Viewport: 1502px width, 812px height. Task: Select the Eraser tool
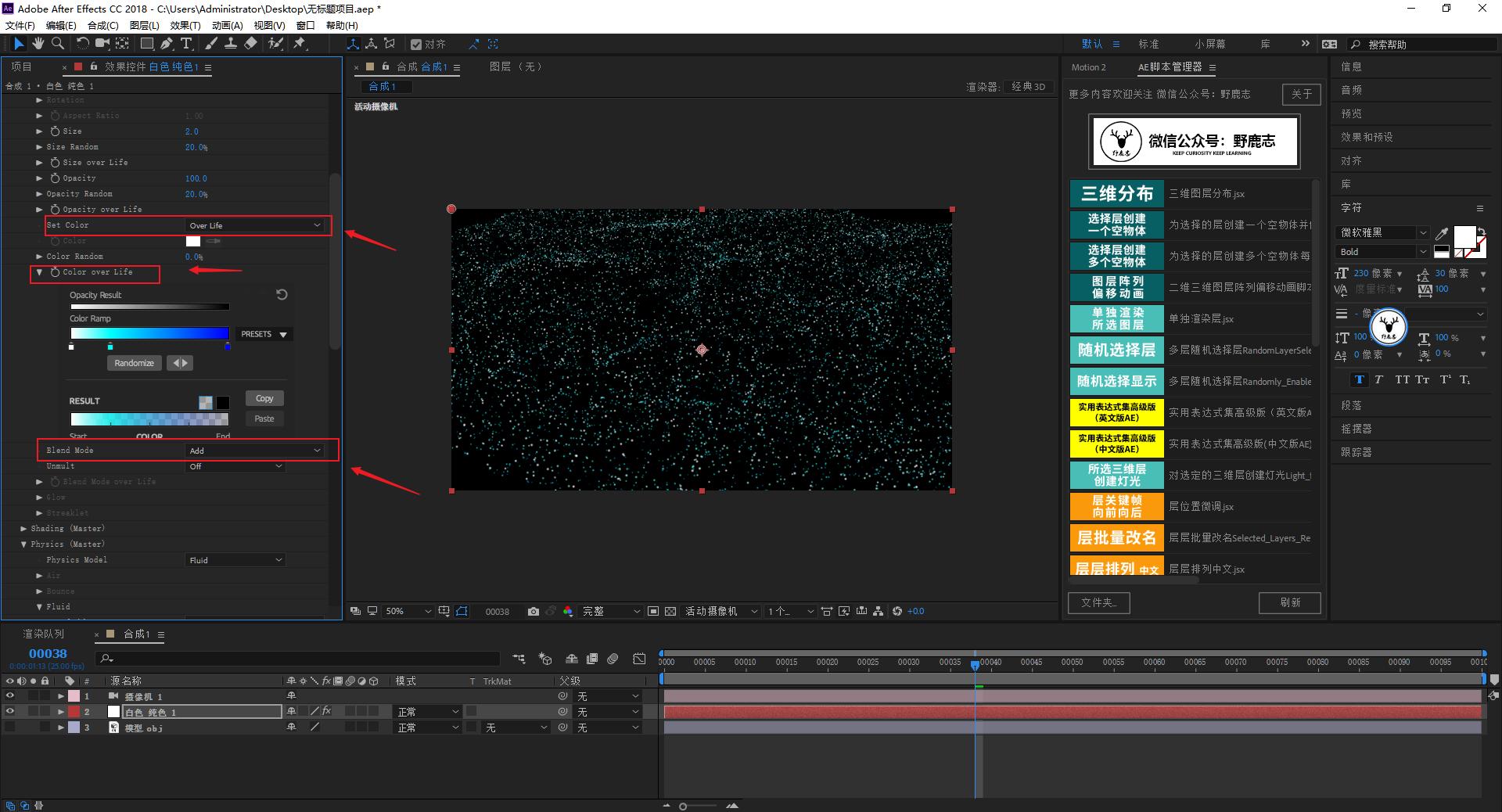(x=250, y=44)
